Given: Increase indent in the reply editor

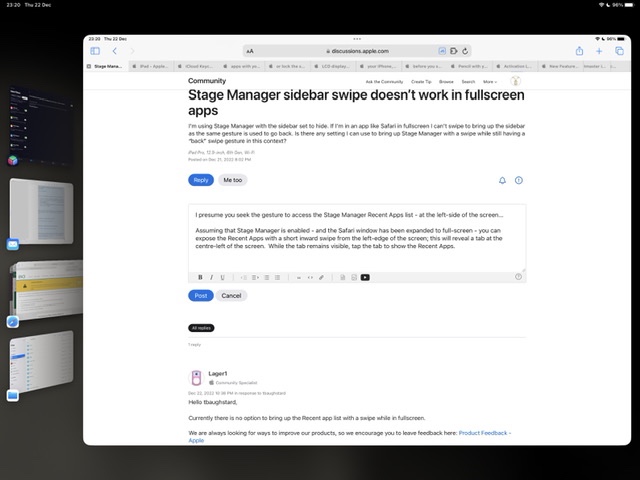Looking at the screenshot, I should coord(255,277).
